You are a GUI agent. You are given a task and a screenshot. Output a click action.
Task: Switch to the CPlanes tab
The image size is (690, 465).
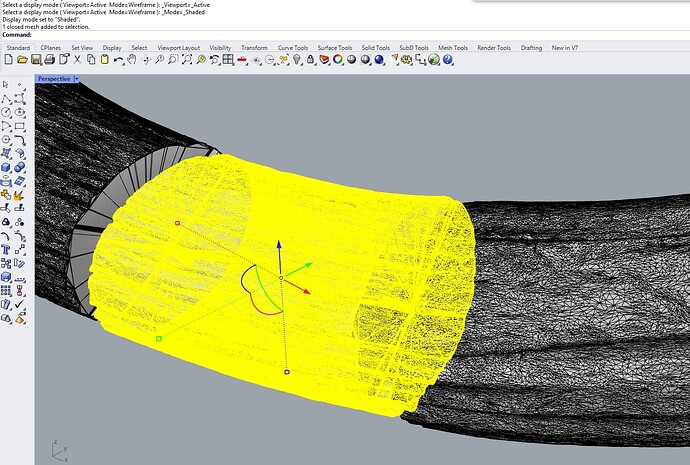pos(51,48)
